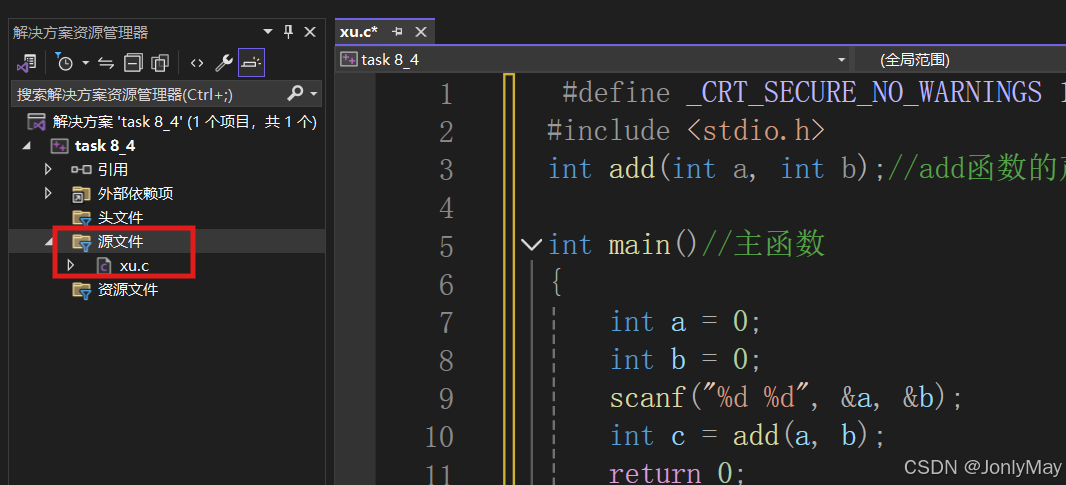Click the 'int add(int a, int b);' declaration
Image resolution: width=1066 pixels, height=485 pixels.
pos(717,169)
